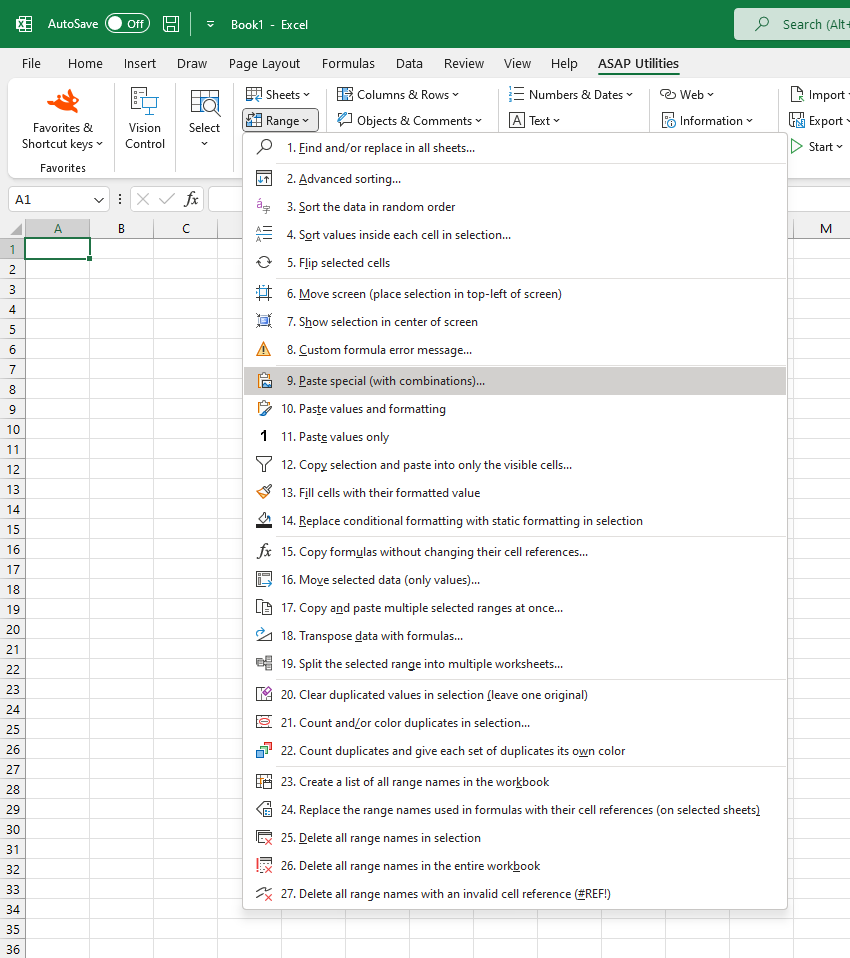The image size is (850, 958).
Task: Collapse the Range dropdown menu
Action: (x=280, y=120)
